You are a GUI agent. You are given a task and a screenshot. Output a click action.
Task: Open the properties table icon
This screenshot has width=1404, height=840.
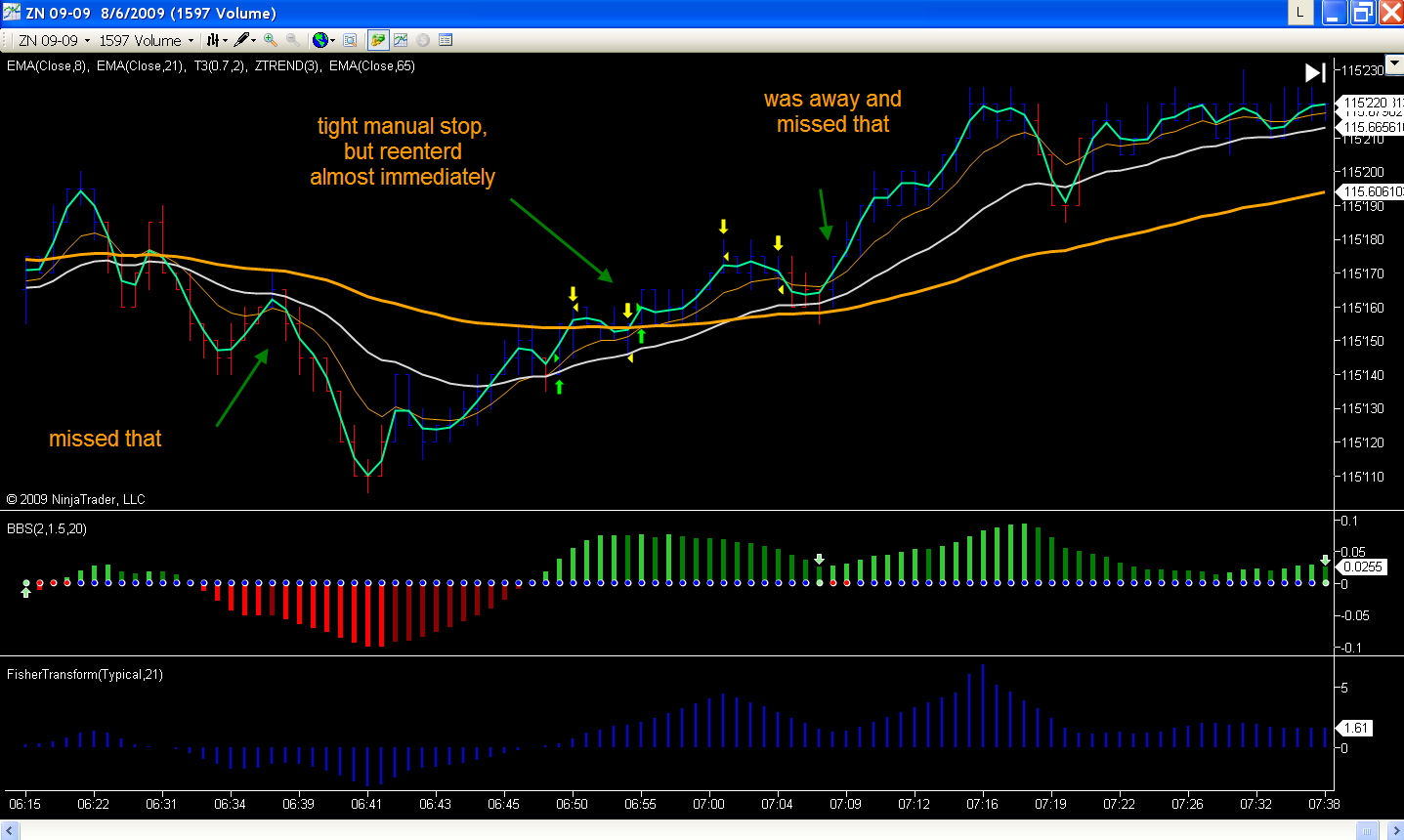point(446,40)
